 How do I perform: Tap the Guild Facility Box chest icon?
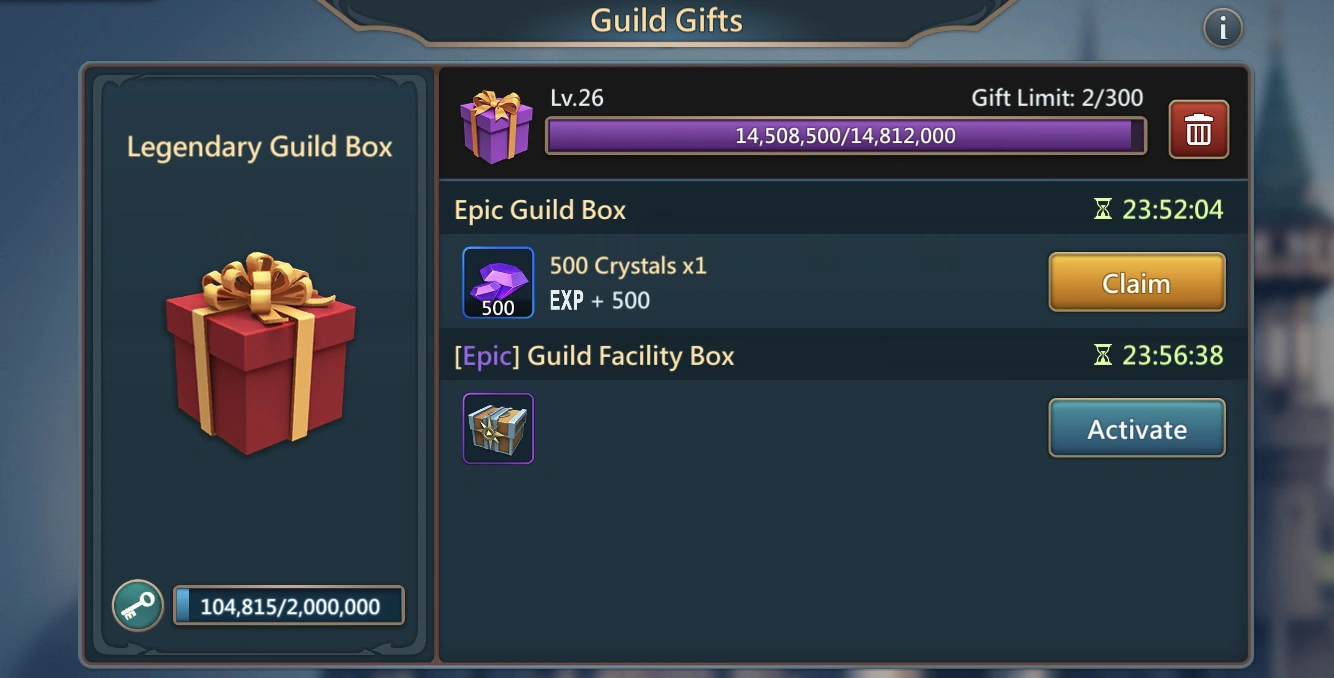pos(498,428)
